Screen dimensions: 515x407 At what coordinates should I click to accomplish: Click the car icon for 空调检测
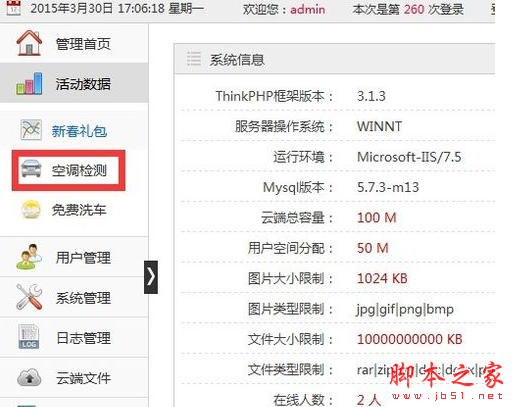[31, 168]
